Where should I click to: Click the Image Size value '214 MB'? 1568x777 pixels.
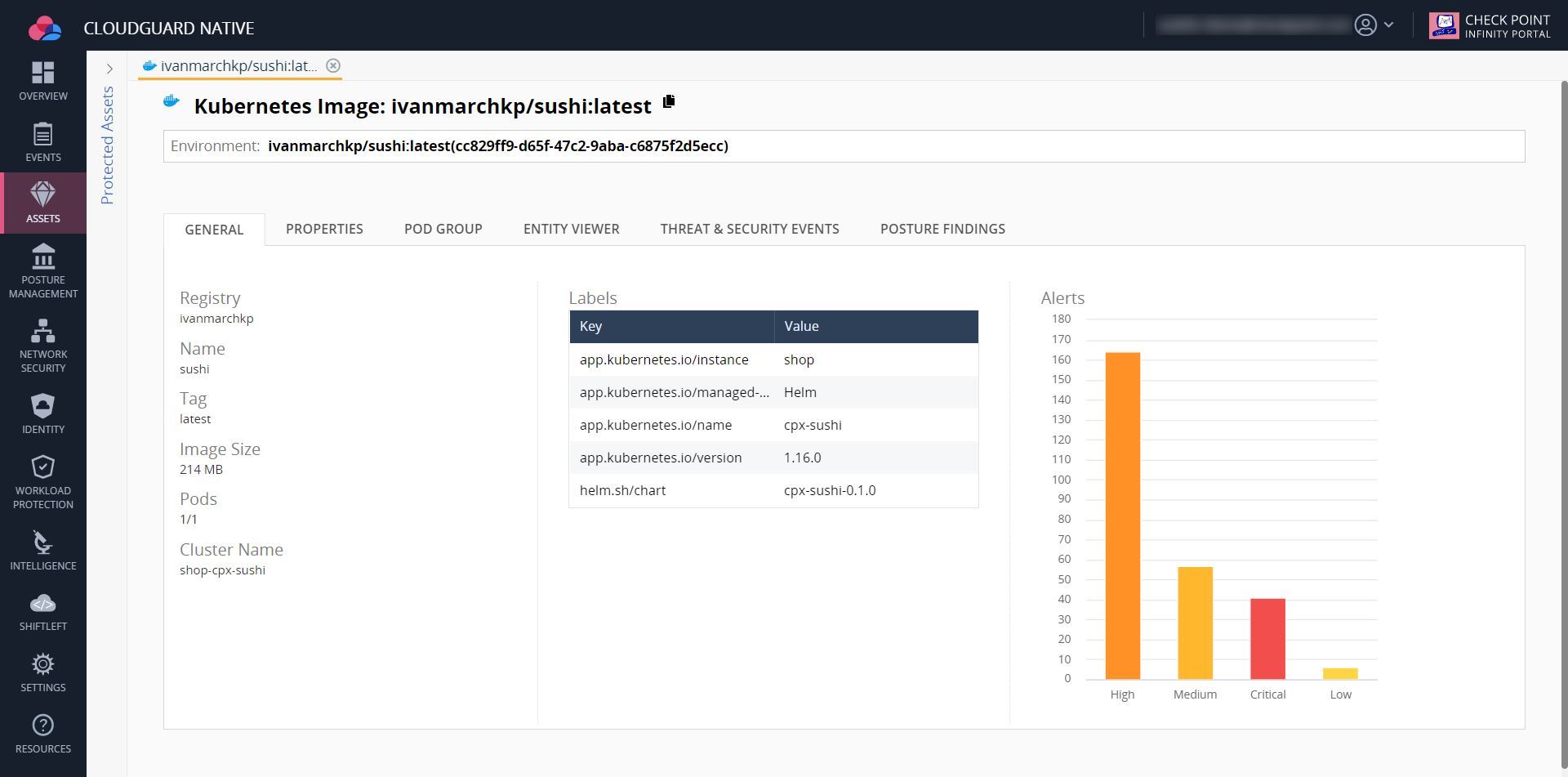pyautogui.click(x=201, y=470)
